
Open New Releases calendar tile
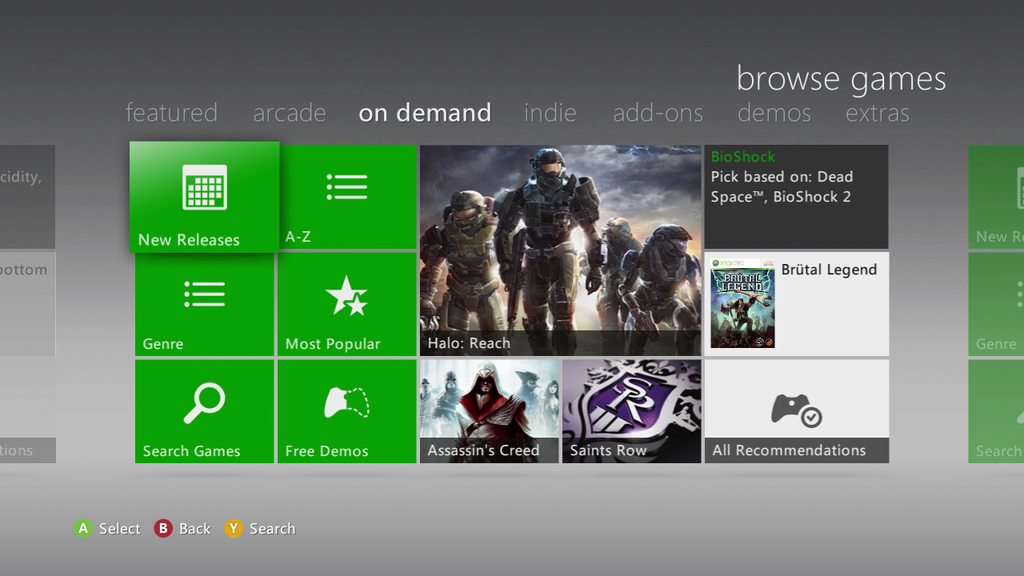(204, 197)
